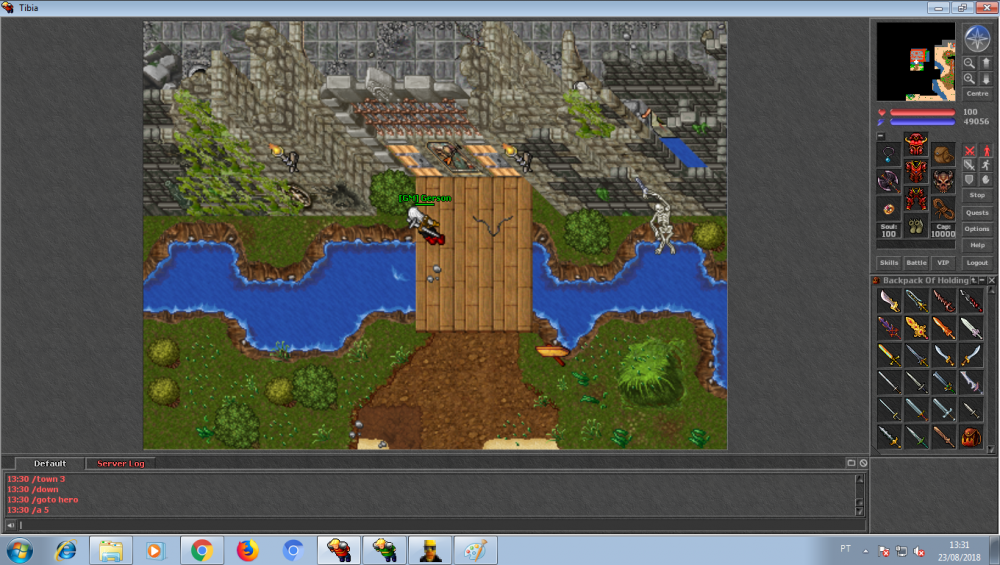
Task: Open the red backpack inside the container
Action: [x=971, y=437]
